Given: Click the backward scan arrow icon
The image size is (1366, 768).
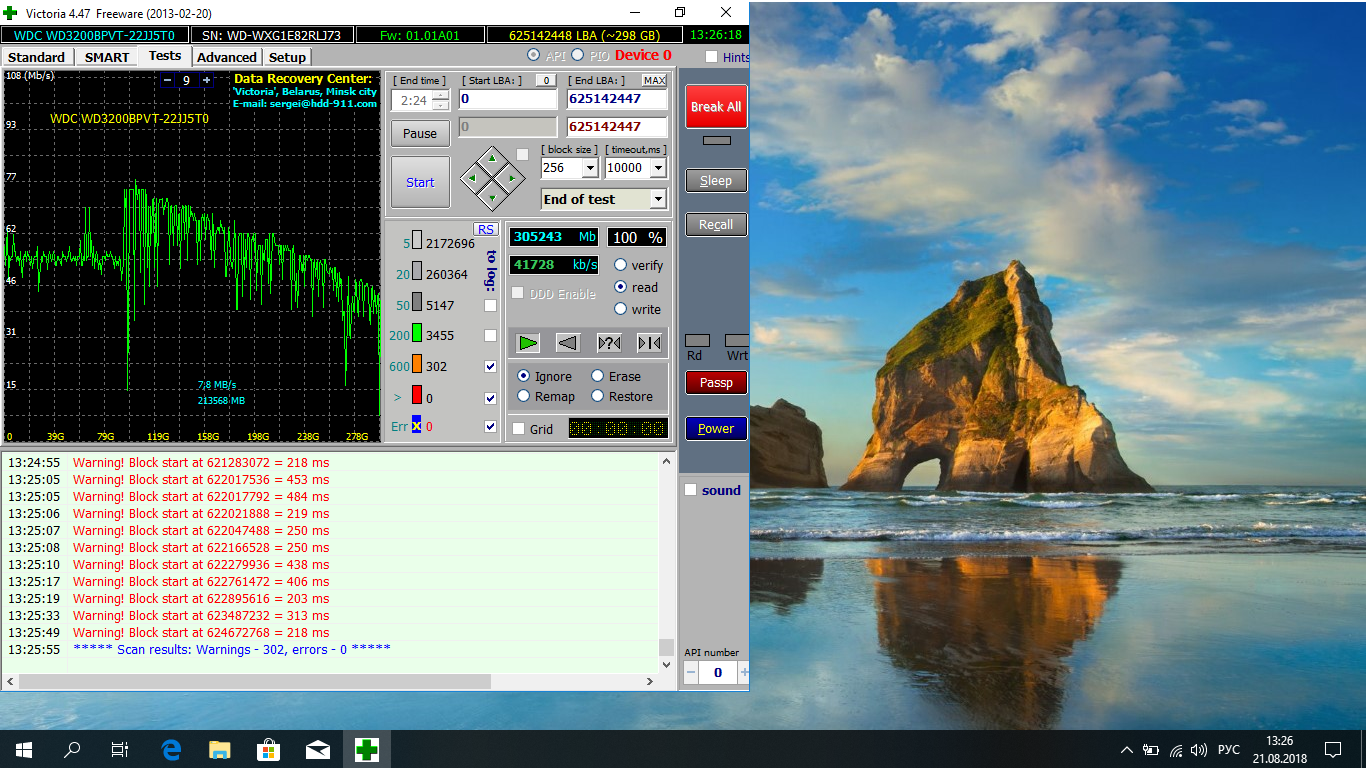Looking at the screenshot, I should [x=568, y=343].
